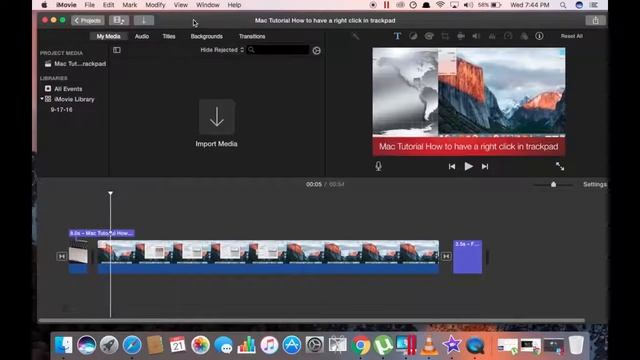The height and width of the screenshot is (360, 640).
Task: Open the Help menu
Action: click(234, 5)
